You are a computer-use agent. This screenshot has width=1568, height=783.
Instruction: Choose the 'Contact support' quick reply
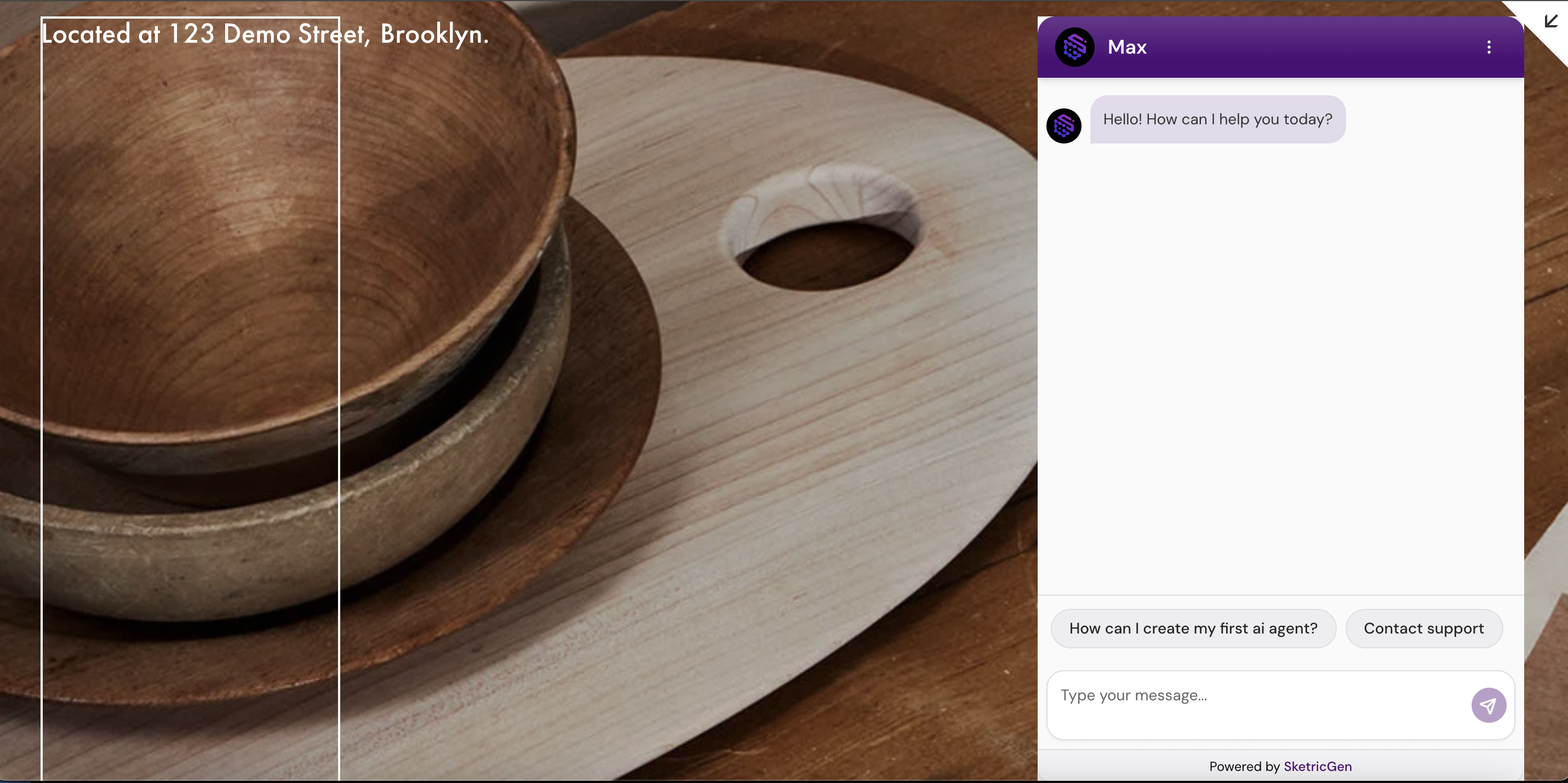[x=1424, y=629]
